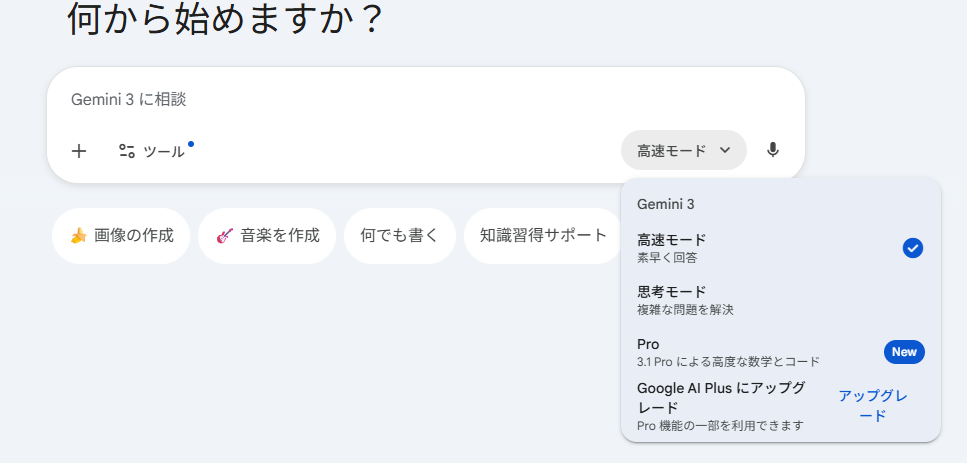Viewport: 967px width, 463px height.
Task: Click the 何でも書く suggestion chip
Action: [x=399, y=236]
